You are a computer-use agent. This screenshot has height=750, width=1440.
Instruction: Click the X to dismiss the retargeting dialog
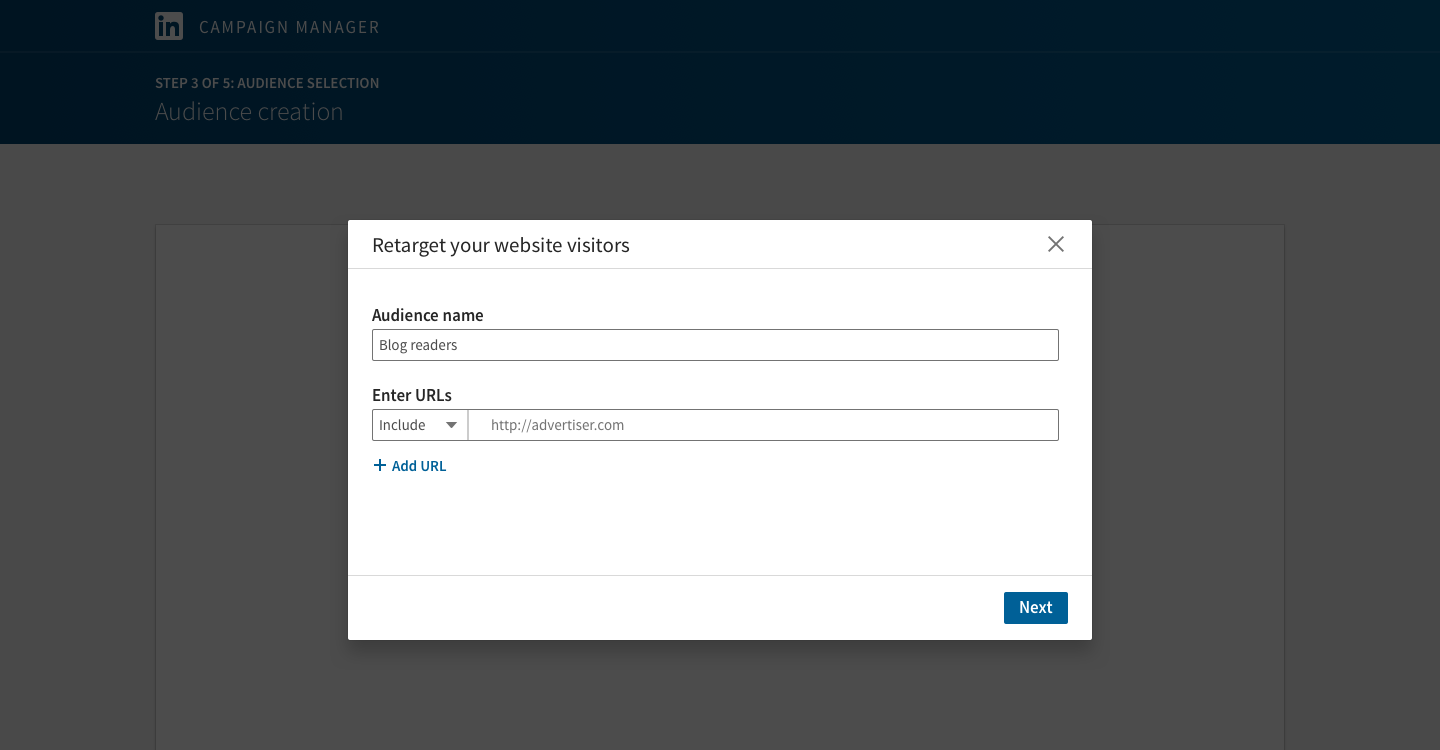(1056, 244)
